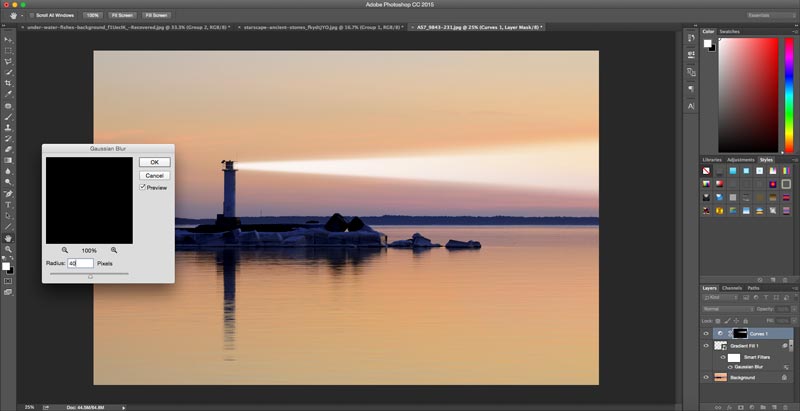Open the Character panel icon
The image size is (800, 411).
coord(691,107)
